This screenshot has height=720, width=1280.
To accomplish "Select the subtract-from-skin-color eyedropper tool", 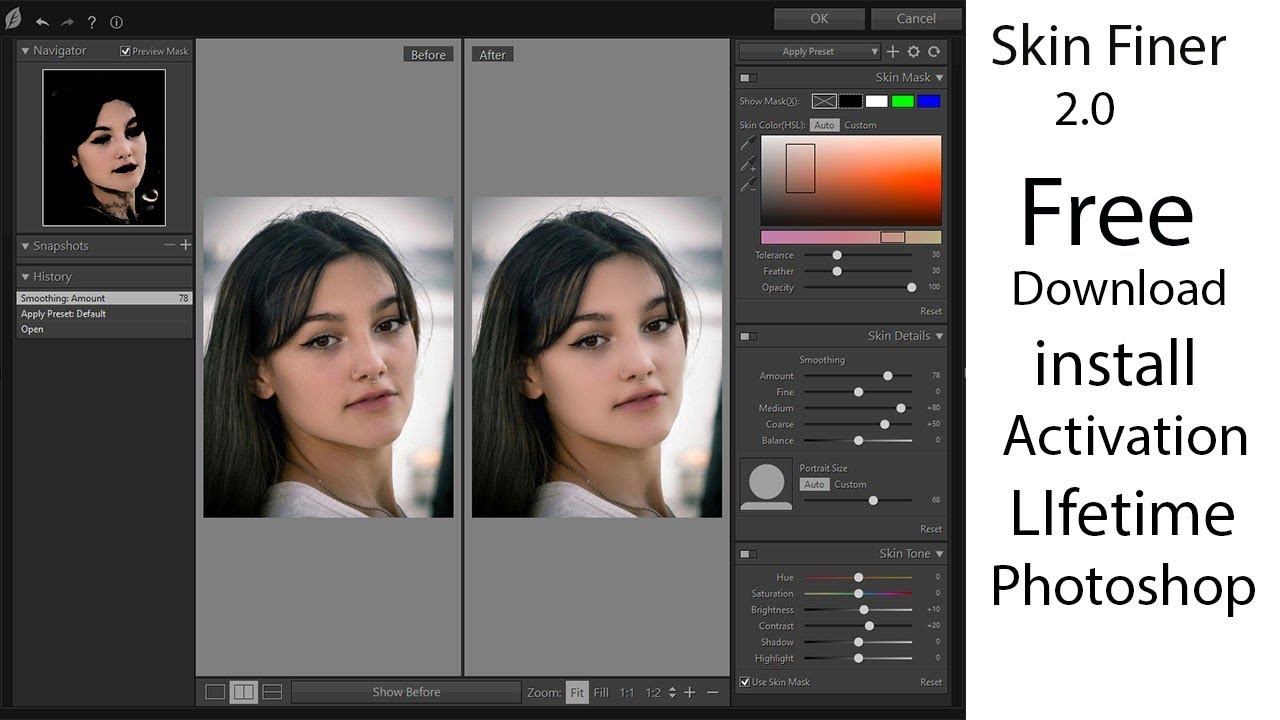I will pos(747,185).
